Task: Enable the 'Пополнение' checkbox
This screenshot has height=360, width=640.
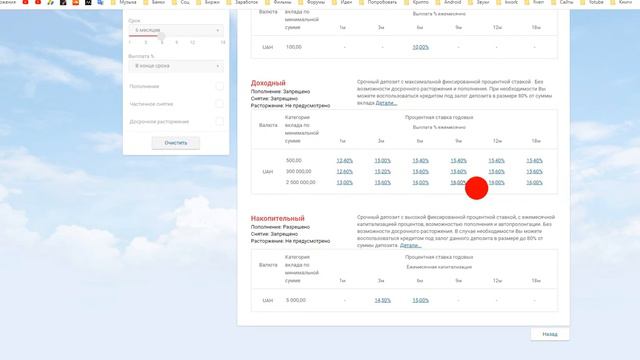Action: tap(220, 86)
